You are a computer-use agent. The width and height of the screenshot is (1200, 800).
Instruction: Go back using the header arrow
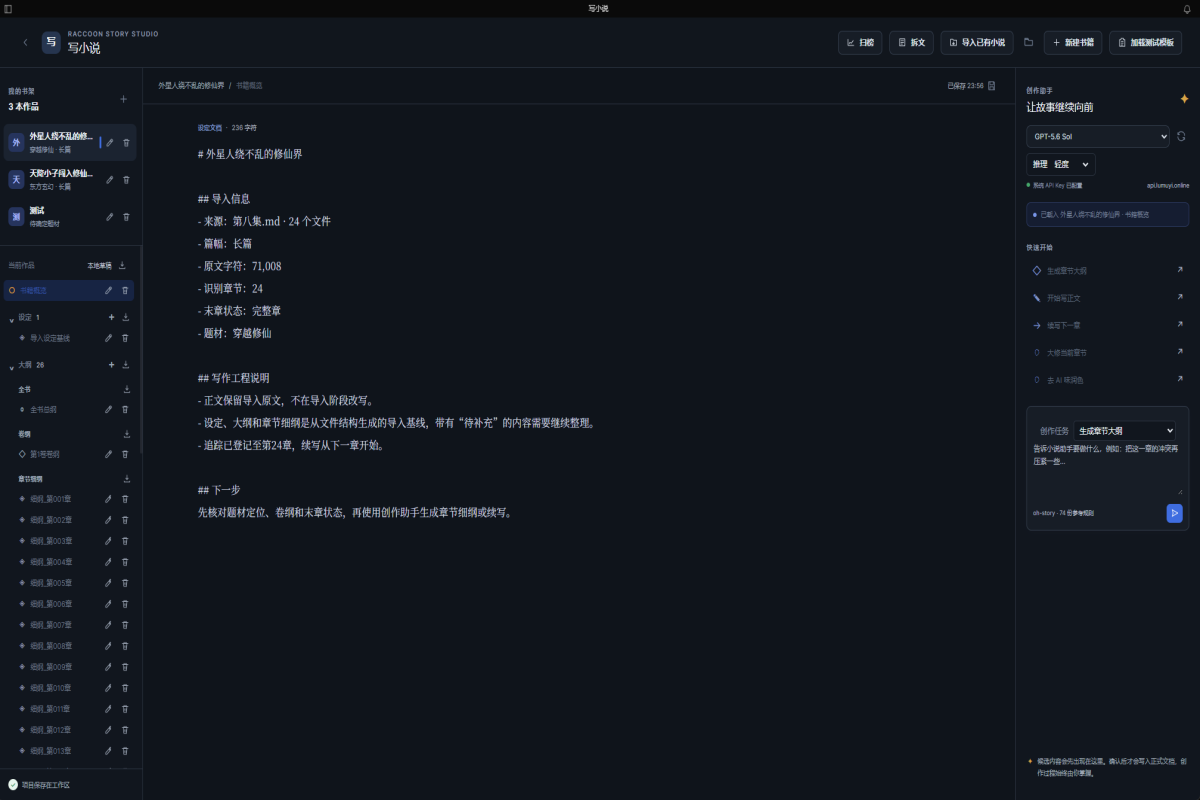pos(25,42)
